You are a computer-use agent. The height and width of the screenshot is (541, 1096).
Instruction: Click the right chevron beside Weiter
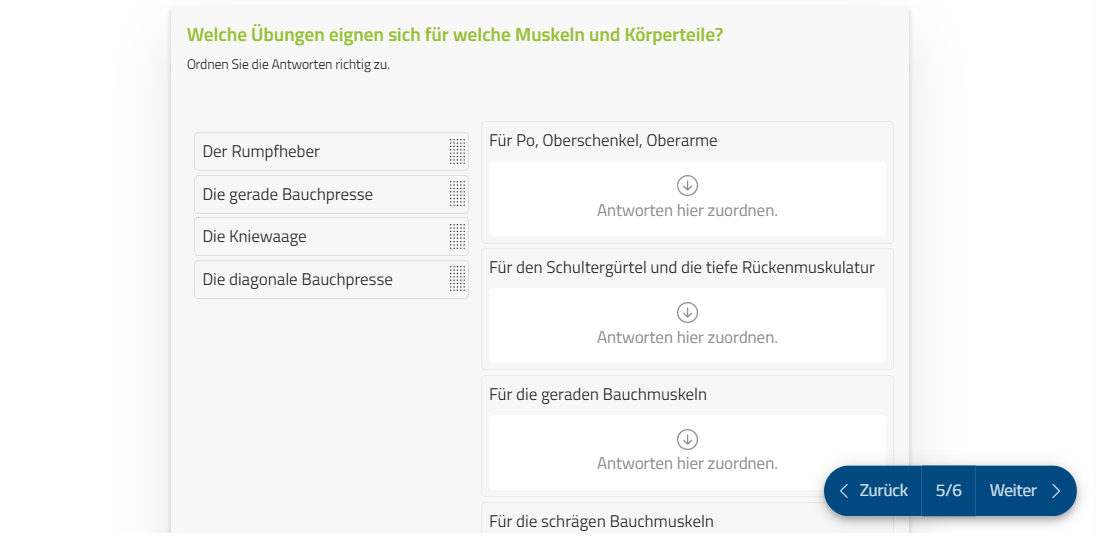pyautogui.click(x=1055, y=491)
